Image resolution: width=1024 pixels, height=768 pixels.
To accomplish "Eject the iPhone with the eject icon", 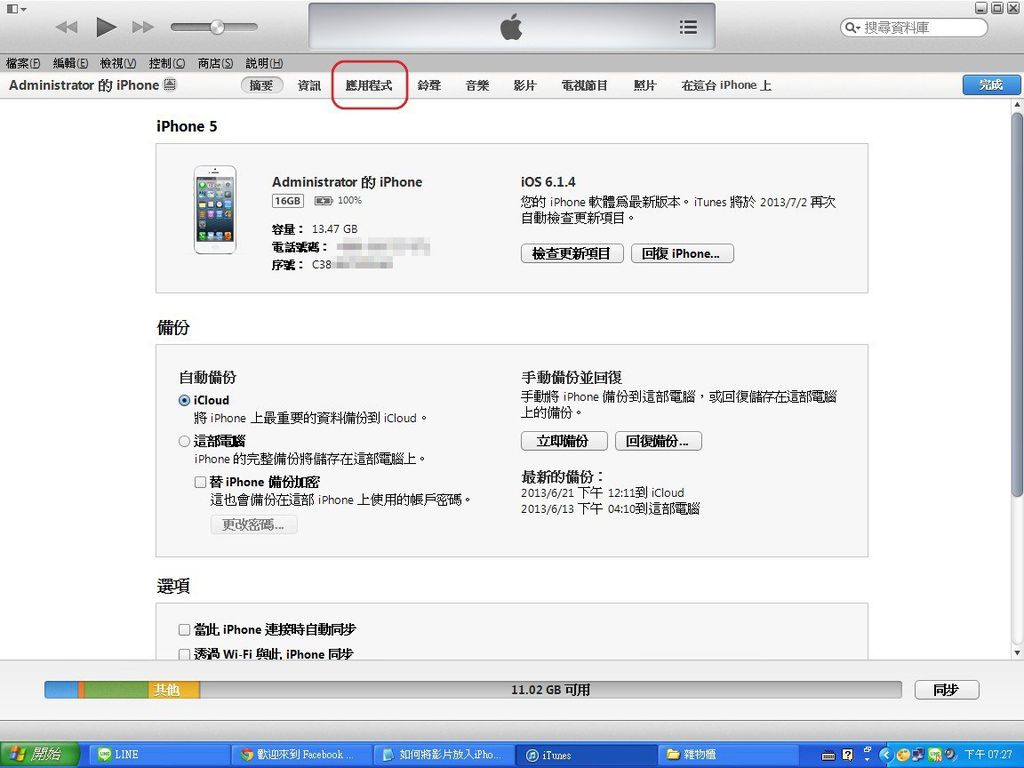I will [x=170, y=84].
